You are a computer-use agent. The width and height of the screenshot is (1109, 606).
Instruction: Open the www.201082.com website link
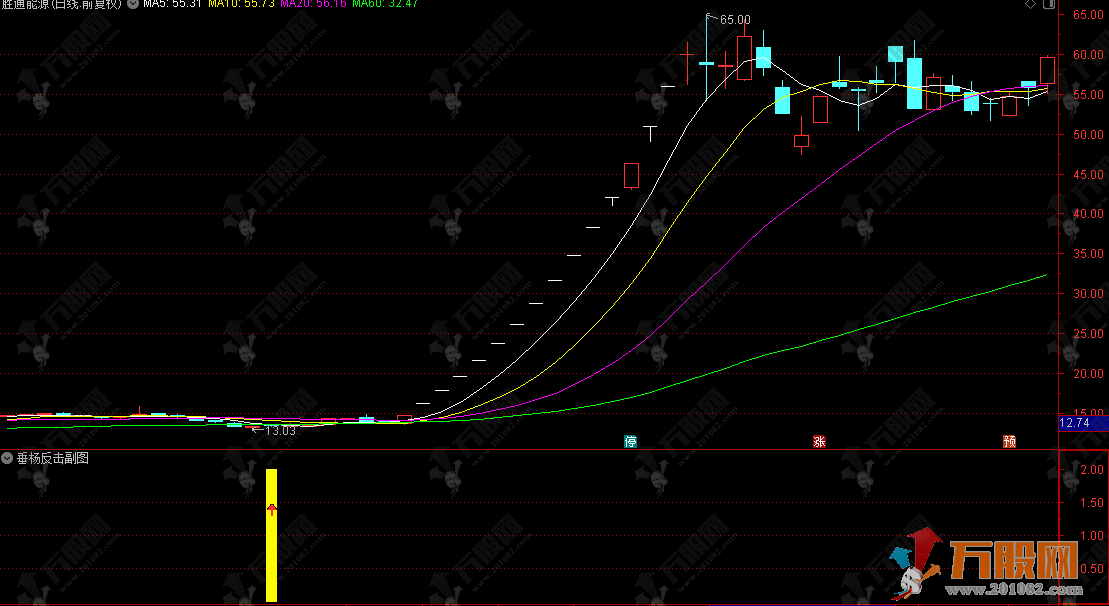(x=1029, y=590)
